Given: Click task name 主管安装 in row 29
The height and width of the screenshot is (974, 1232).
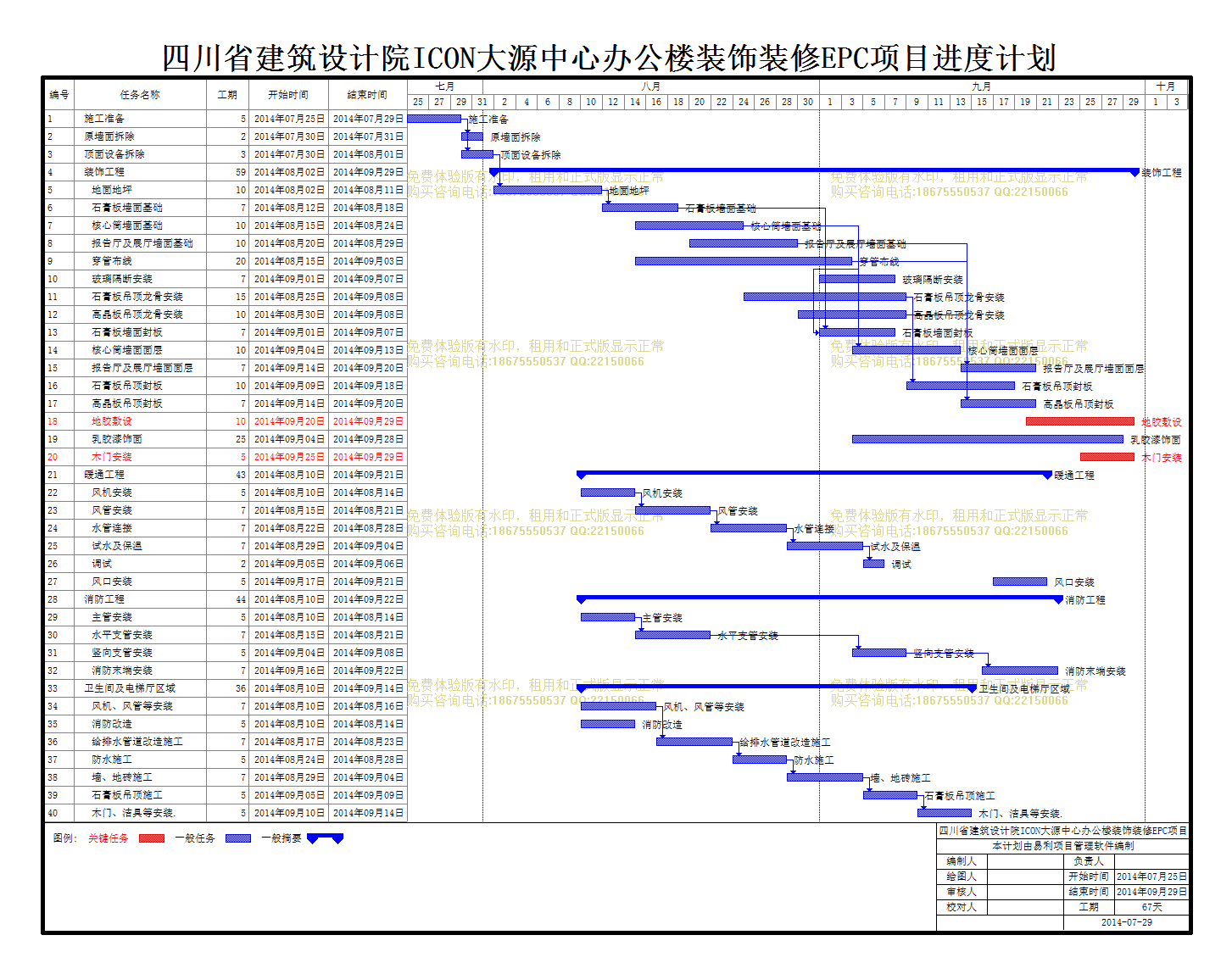Looking at the screenshot, I should click(112, 617).
